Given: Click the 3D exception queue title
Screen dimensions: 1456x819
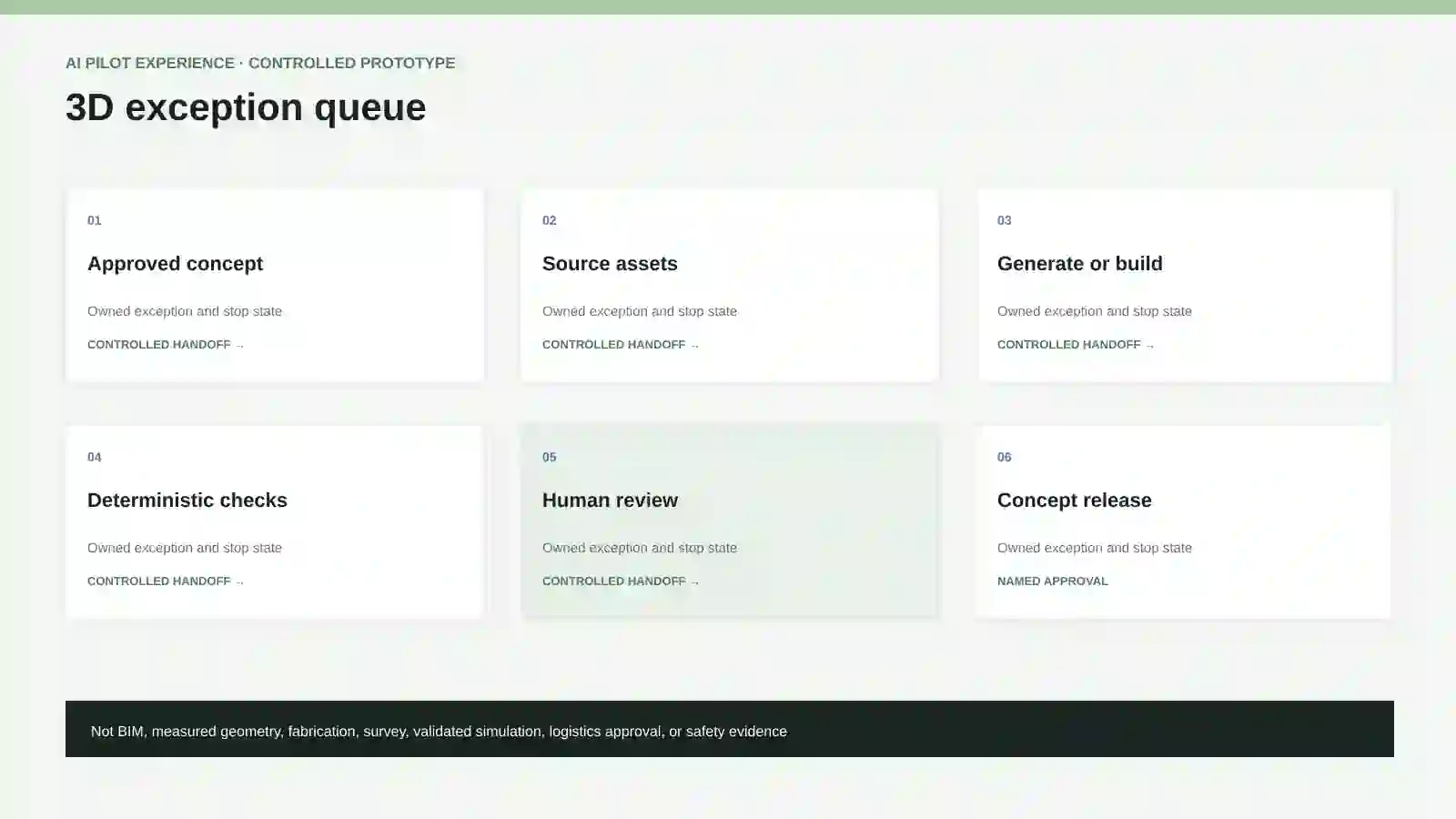Looking at the screenshot, I should tap(246, 107).
